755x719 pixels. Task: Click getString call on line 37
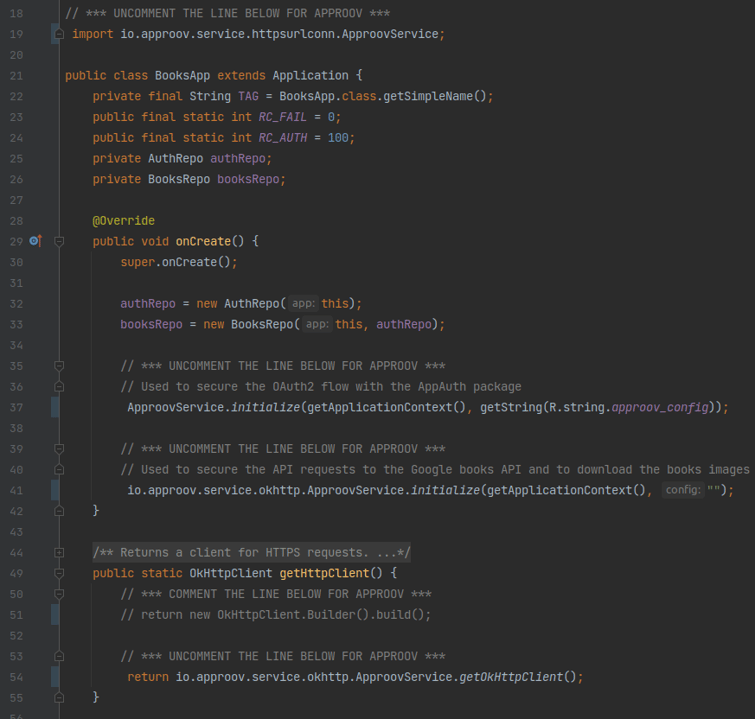[511, 407]
